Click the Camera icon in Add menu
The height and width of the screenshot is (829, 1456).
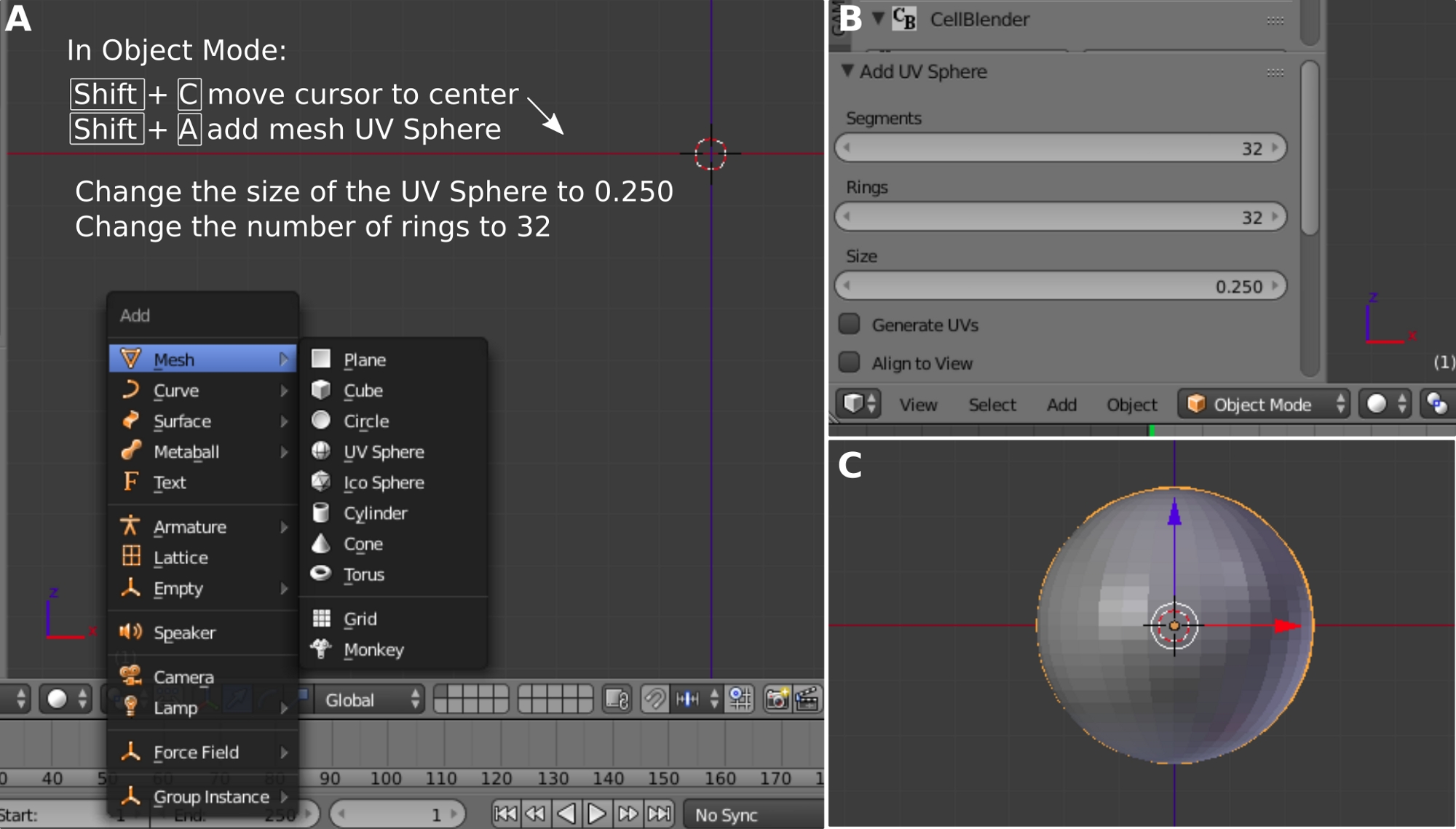[x=131, y=676]
